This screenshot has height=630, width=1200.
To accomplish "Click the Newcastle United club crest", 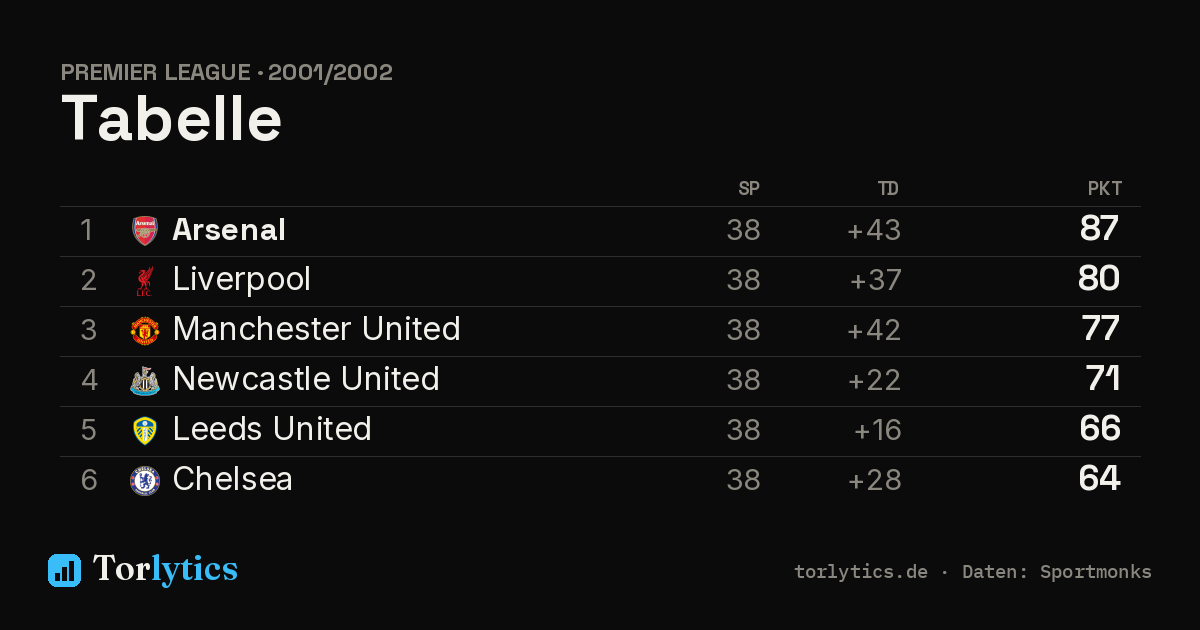I will coord(145,381).
